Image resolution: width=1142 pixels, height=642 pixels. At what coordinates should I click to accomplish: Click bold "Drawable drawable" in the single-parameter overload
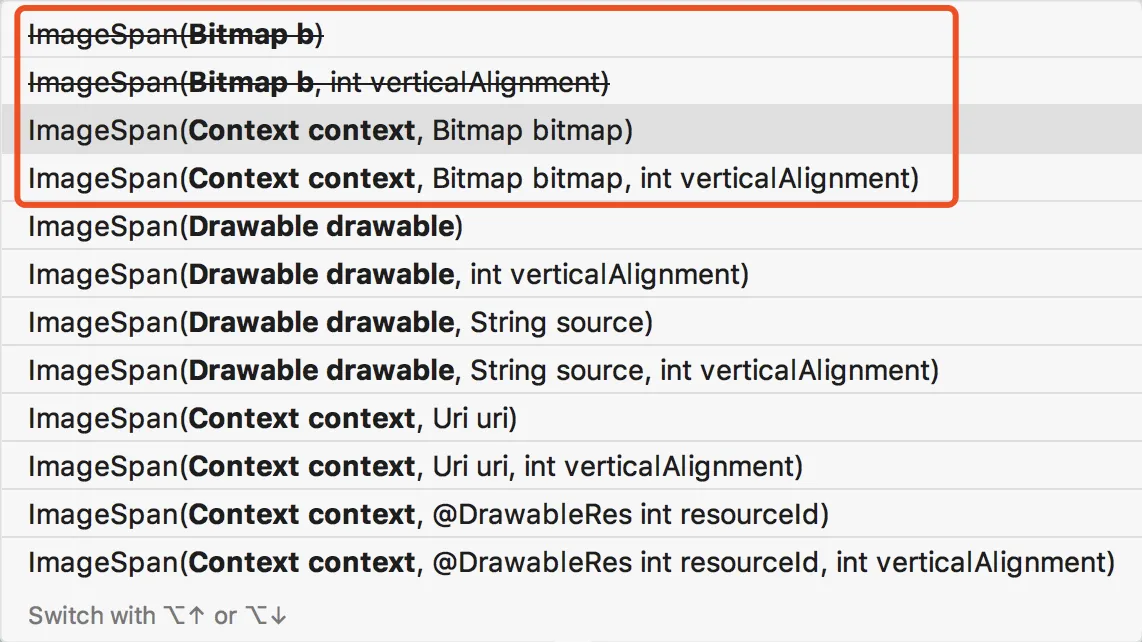pos(321,227)
